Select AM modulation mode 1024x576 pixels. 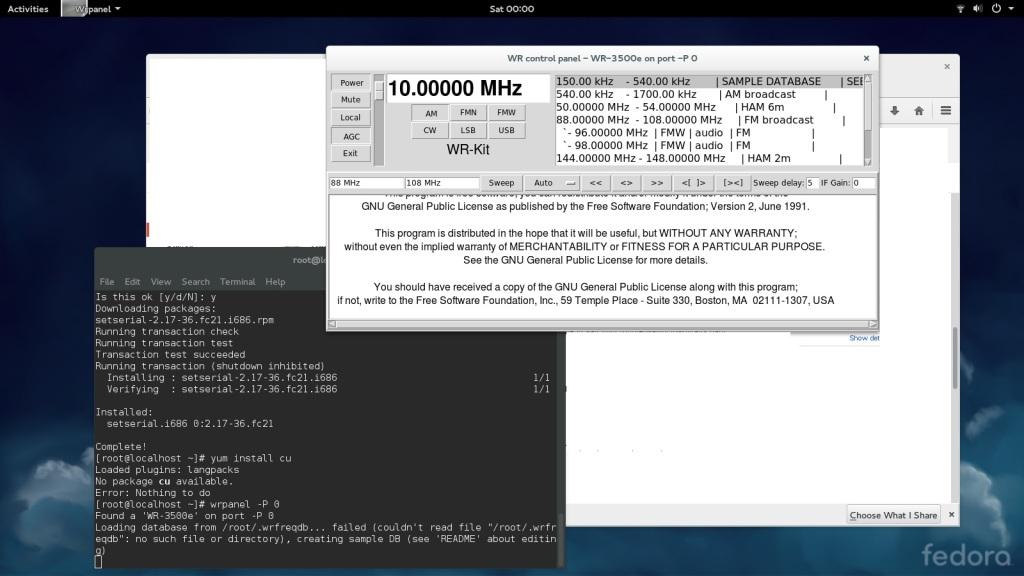(x=430, y=113)
